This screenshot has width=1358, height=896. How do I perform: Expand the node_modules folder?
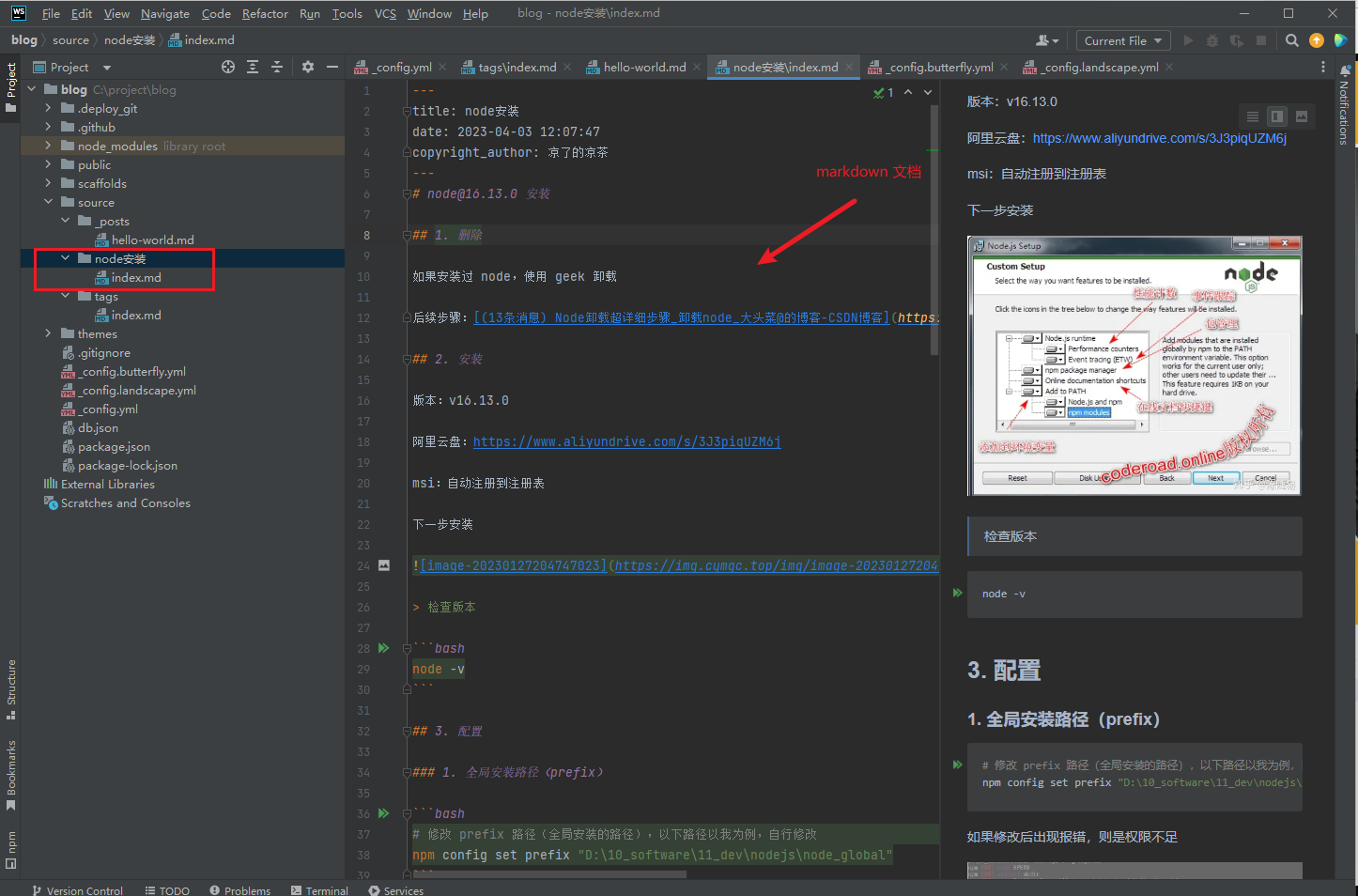48,146
